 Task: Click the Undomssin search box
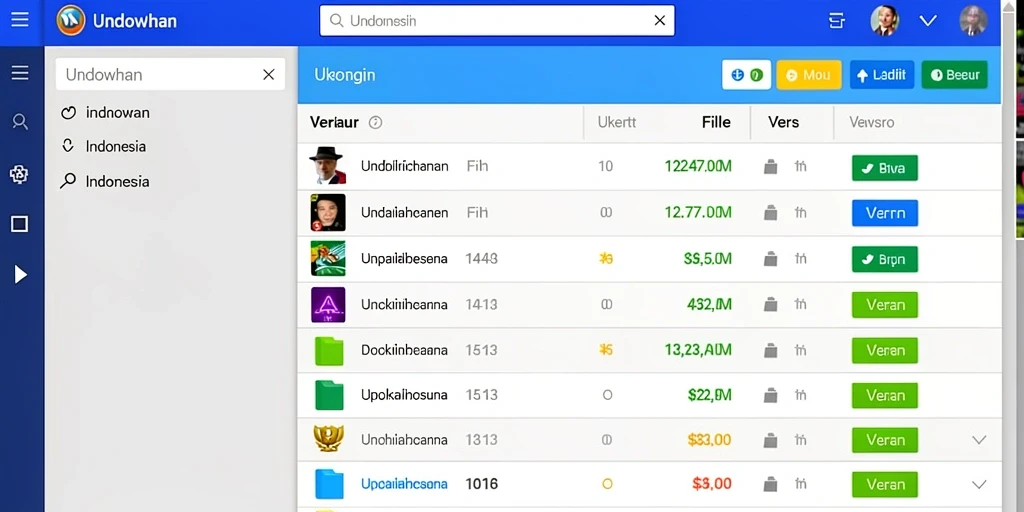[496, 20]
